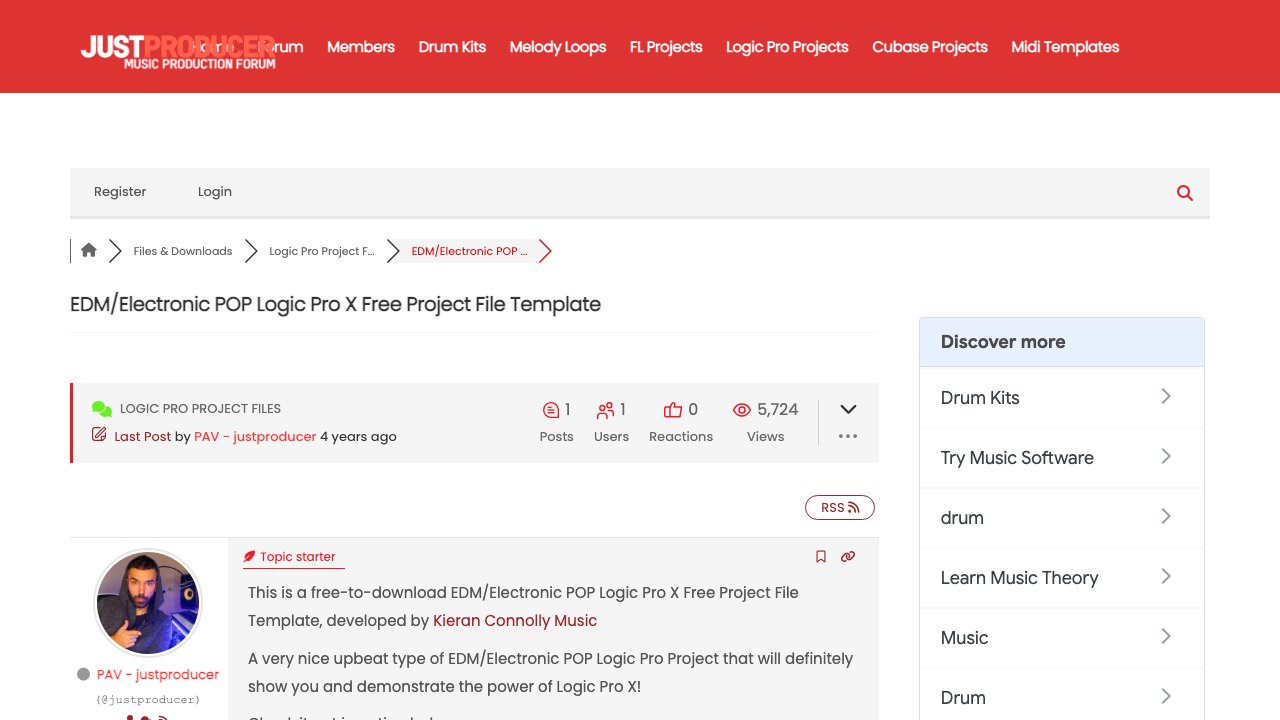Click the Views eye icon

(742, 410)
